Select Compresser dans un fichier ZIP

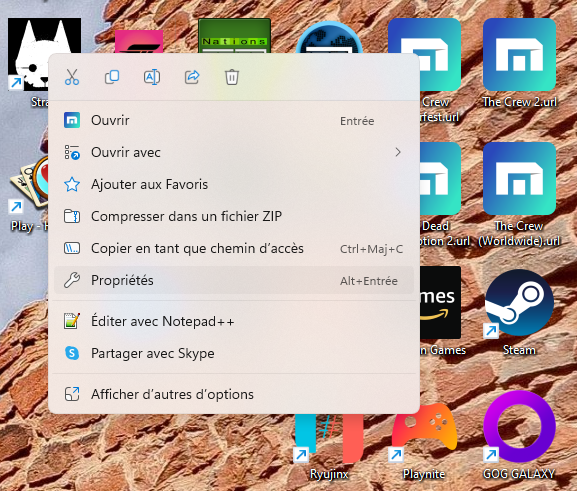coord(234,216)
